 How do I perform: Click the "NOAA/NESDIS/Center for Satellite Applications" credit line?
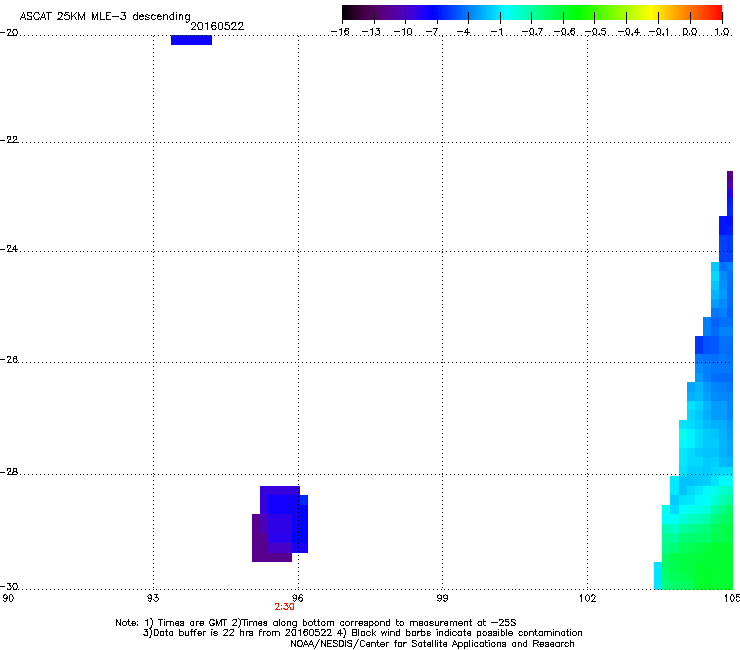pyautogui.click(x=432, y=644)
